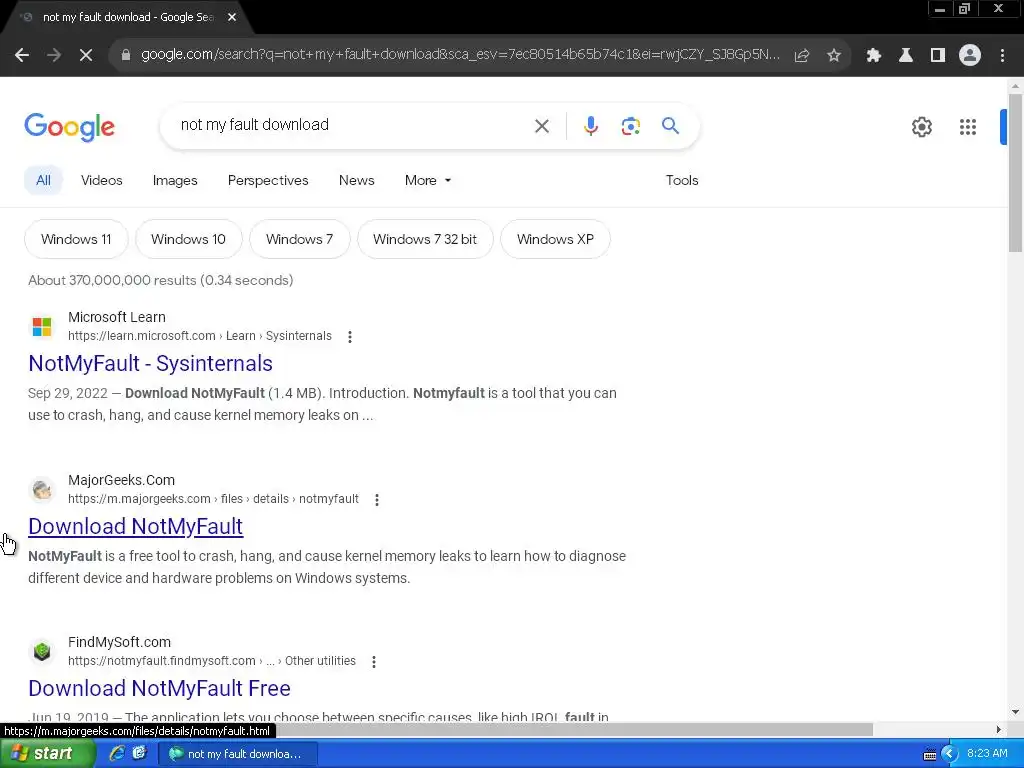Filter by Windows 7 32 bit chip

(x=424, y=239)
